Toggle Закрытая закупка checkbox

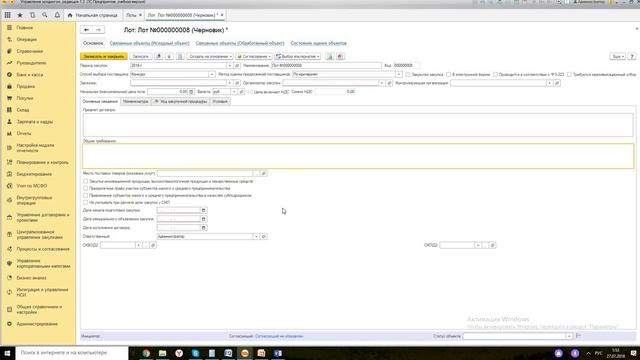click(x=407, y=74)
